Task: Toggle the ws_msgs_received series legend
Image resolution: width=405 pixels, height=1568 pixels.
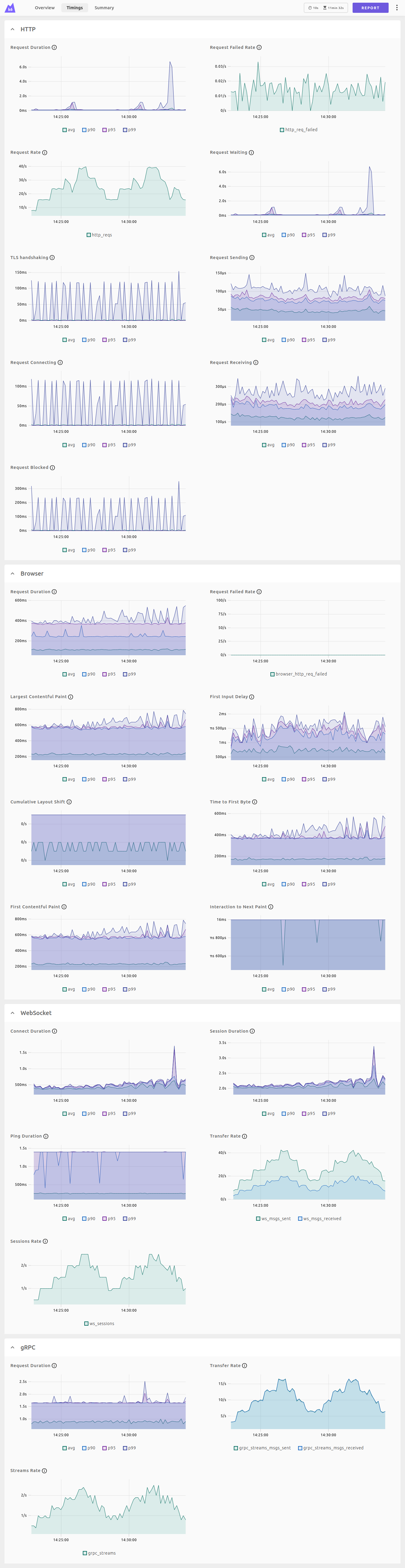Action: [x=319, y=1219]
